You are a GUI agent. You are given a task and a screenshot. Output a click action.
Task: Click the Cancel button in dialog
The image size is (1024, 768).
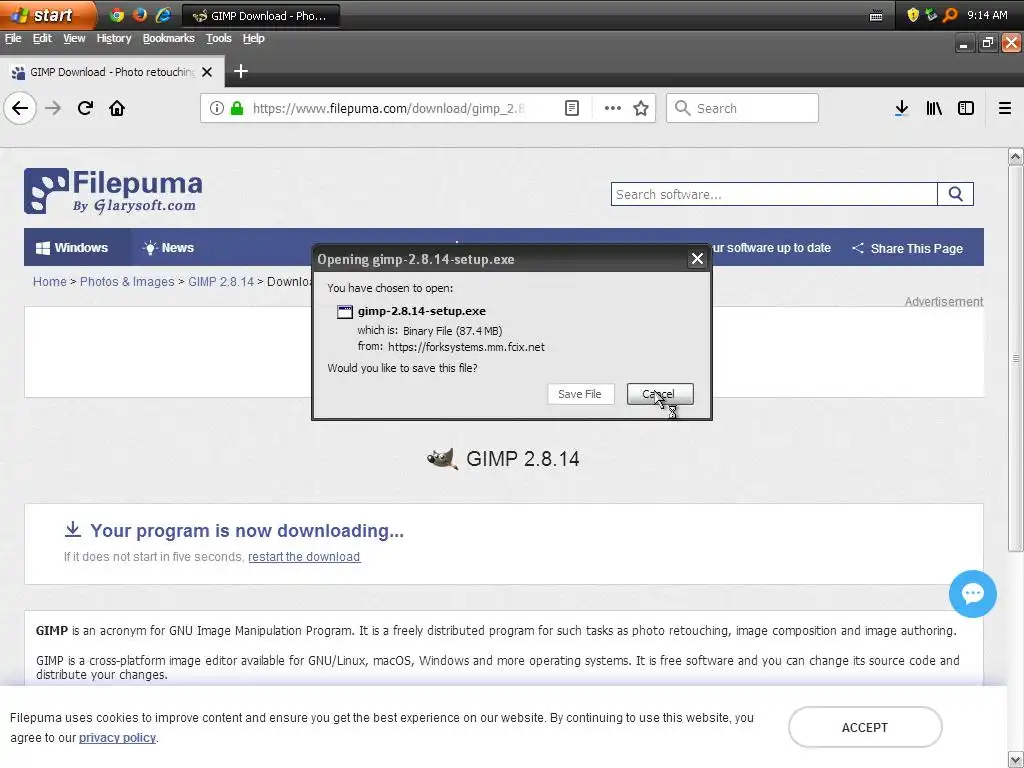tap(660, 394)
